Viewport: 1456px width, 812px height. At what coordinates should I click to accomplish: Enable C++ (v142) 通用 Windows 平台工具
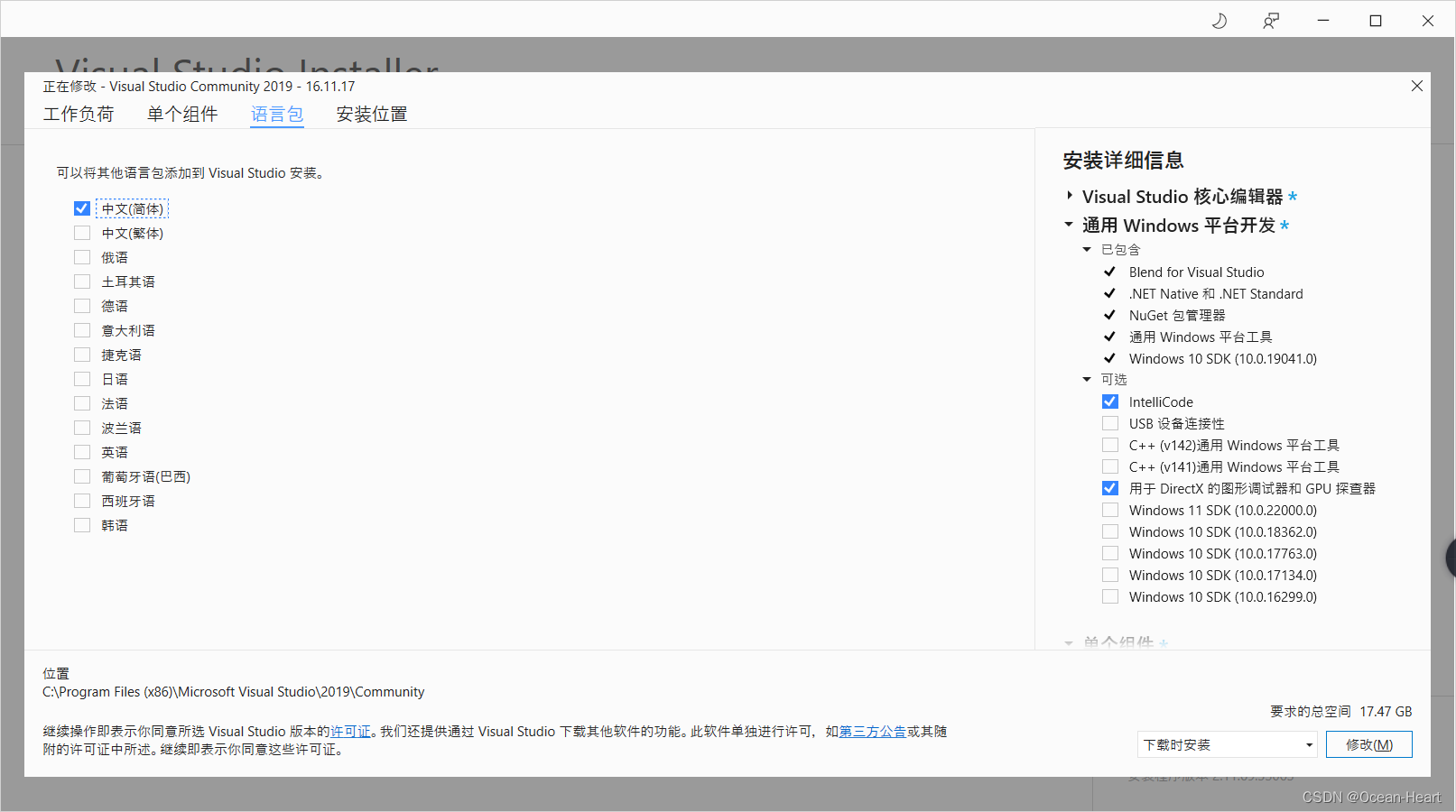pyautogui.click(x=1110, y=445)
